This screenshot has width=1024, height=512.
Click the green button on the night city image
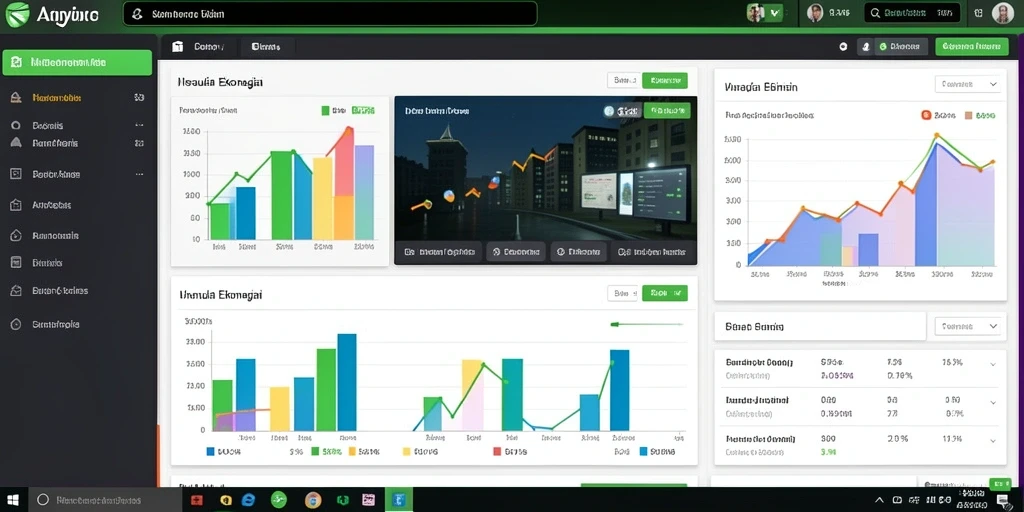(667, 110)
